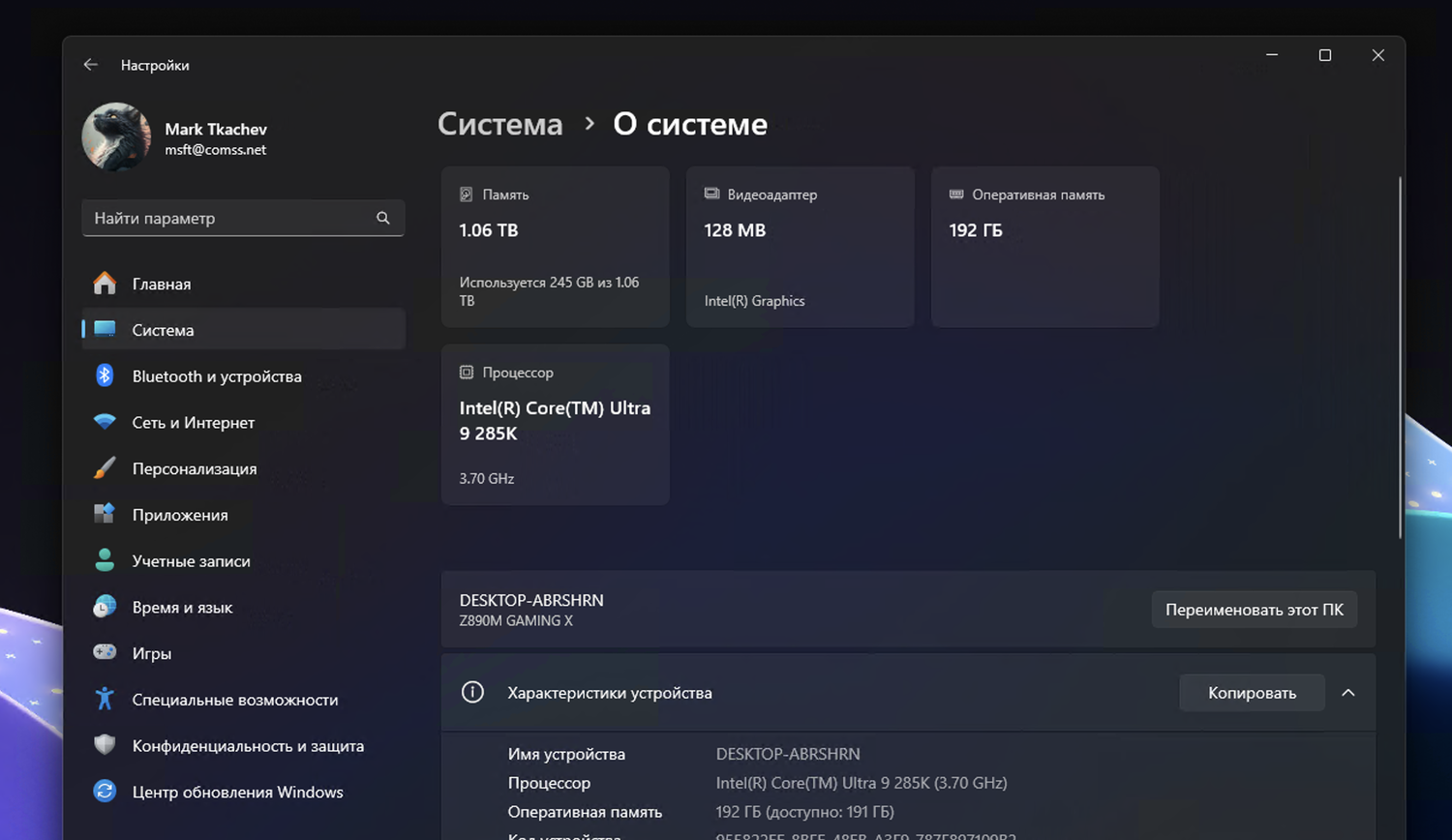Open Учетные записи settings
1452x840 pixels.
pyautogui.click(x=243, y=561)
